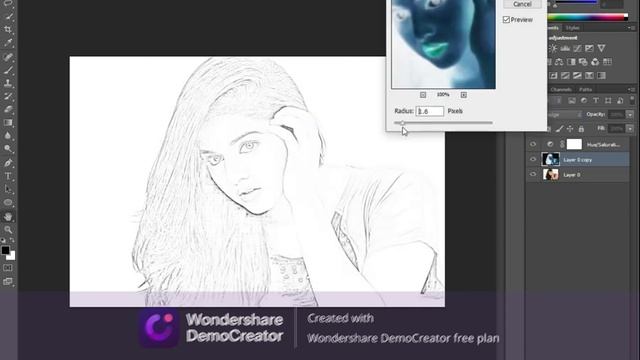Image resolution: width=640 pixels, height=360 pixels.
Task: Open the layer blend mode dropdown
Action: (x=564, y=115)
